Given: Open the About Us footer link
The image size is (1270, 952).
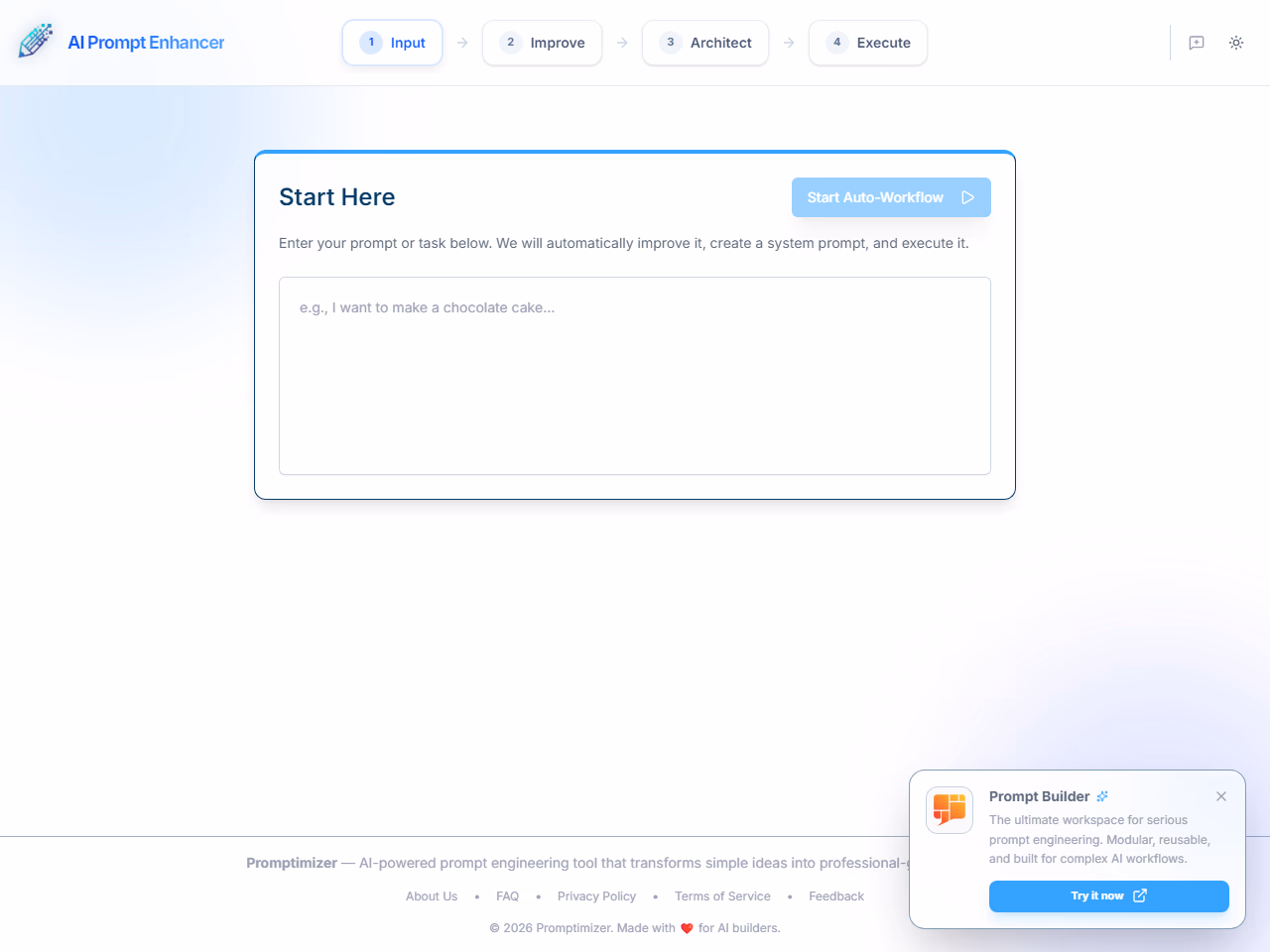Looking at the screenshot, I should [432, 896].
